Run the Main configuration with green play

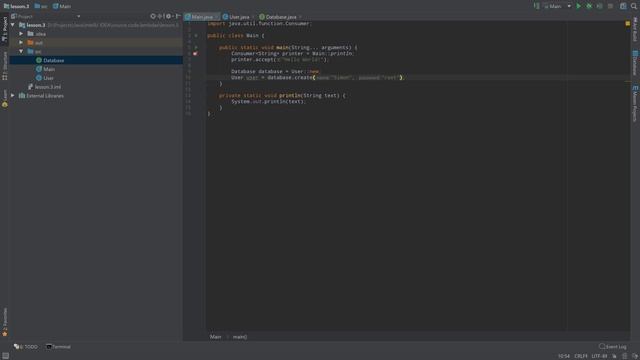pyautogui.click(x=578, y=6)
